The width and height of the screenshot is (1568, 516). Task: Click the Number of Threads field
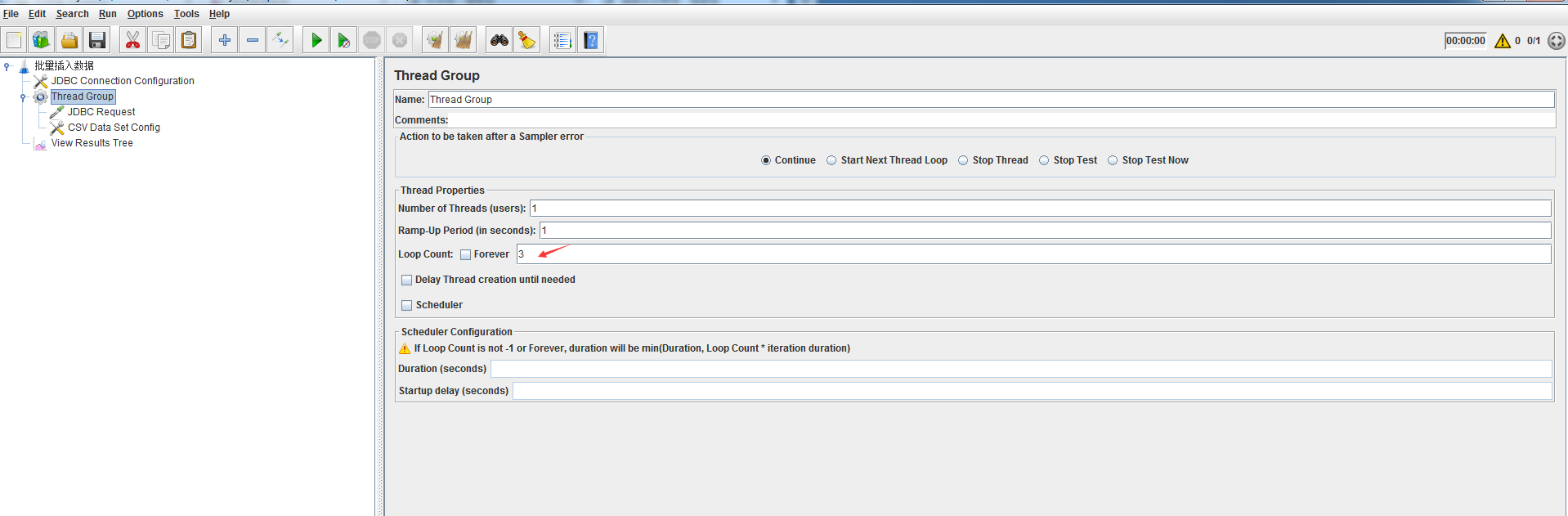(1040, 209)
